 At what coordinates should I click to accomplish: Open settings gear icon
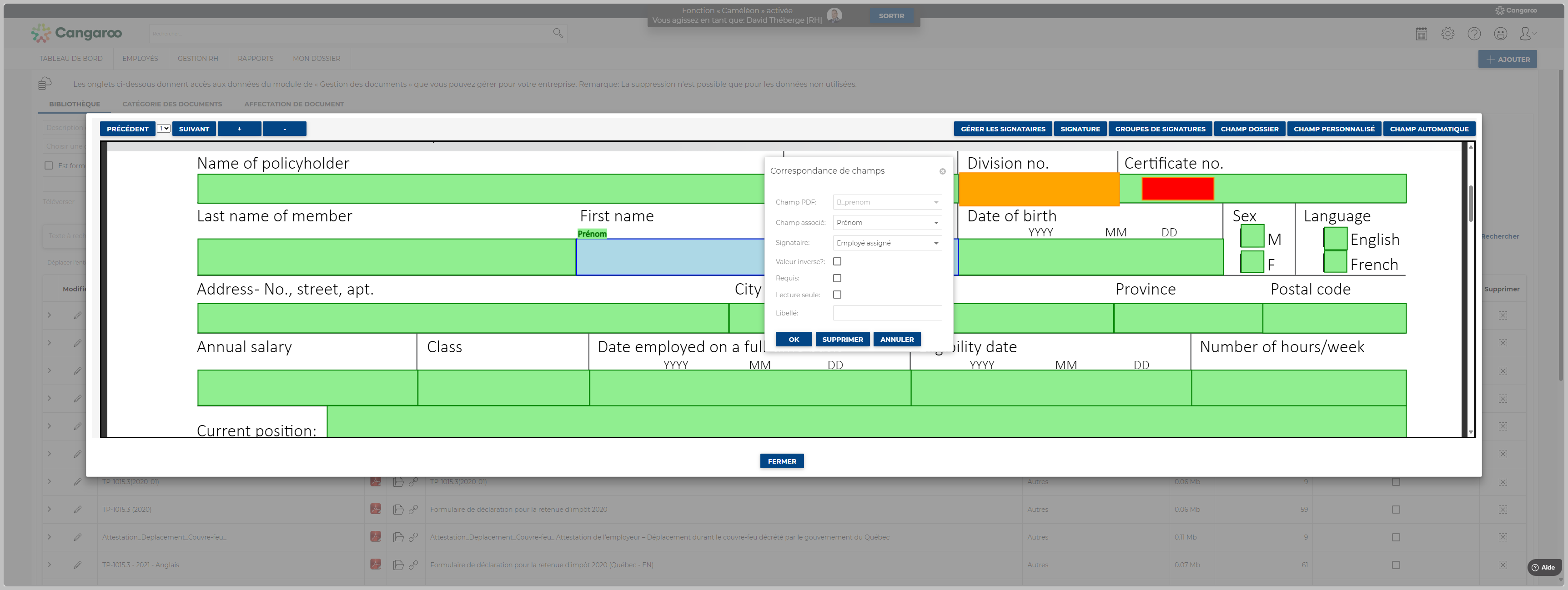1447,34
